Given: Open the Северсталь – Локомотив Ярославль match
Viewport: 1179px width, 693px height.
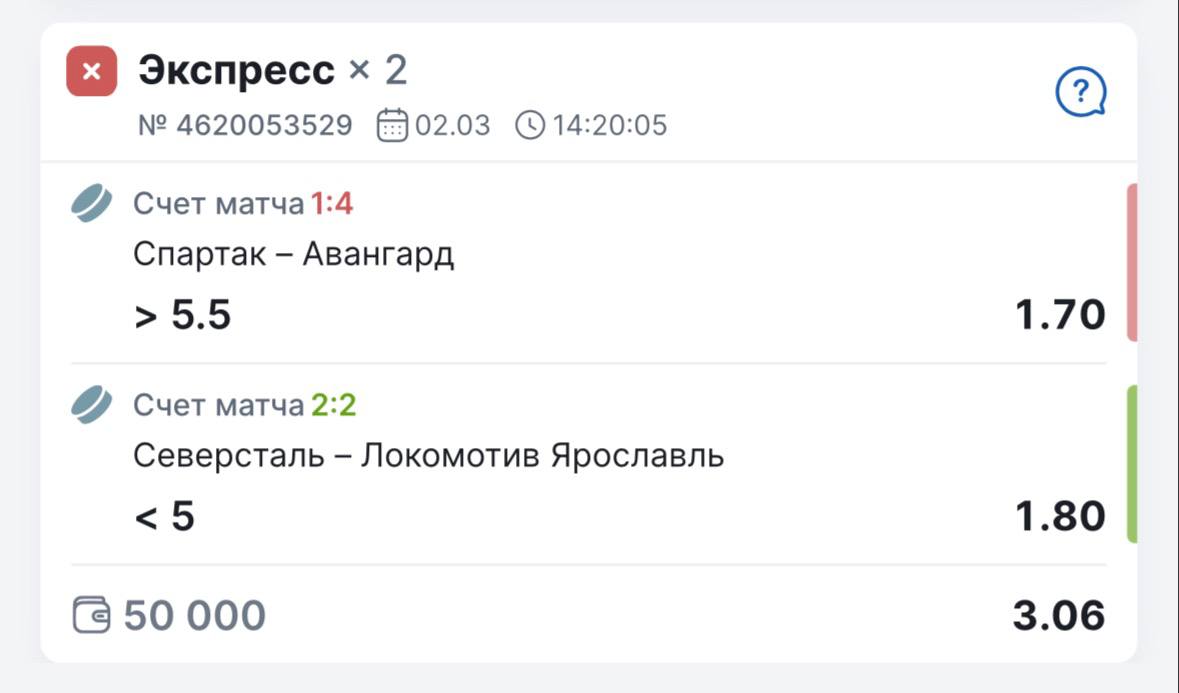Looking at the screenshot, I should tap(428, 456).
